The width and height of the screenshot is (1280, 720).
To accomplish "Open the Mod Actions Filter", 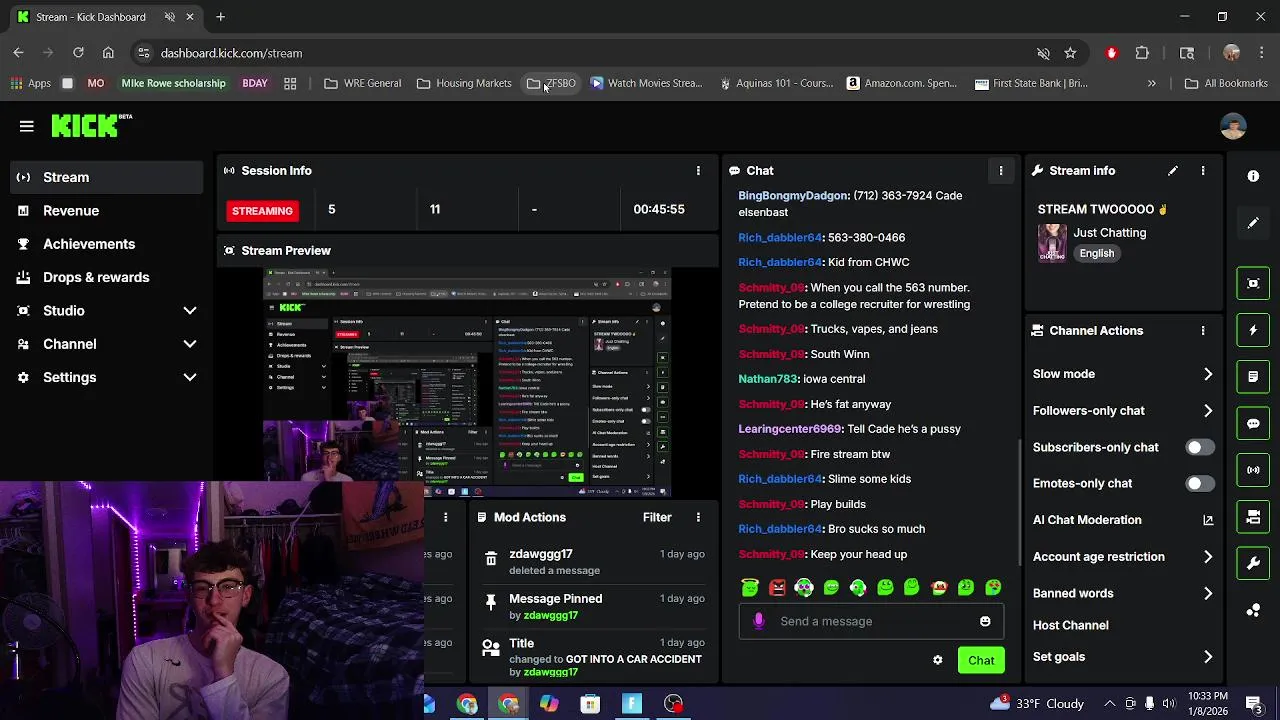I will pos(657,517).
